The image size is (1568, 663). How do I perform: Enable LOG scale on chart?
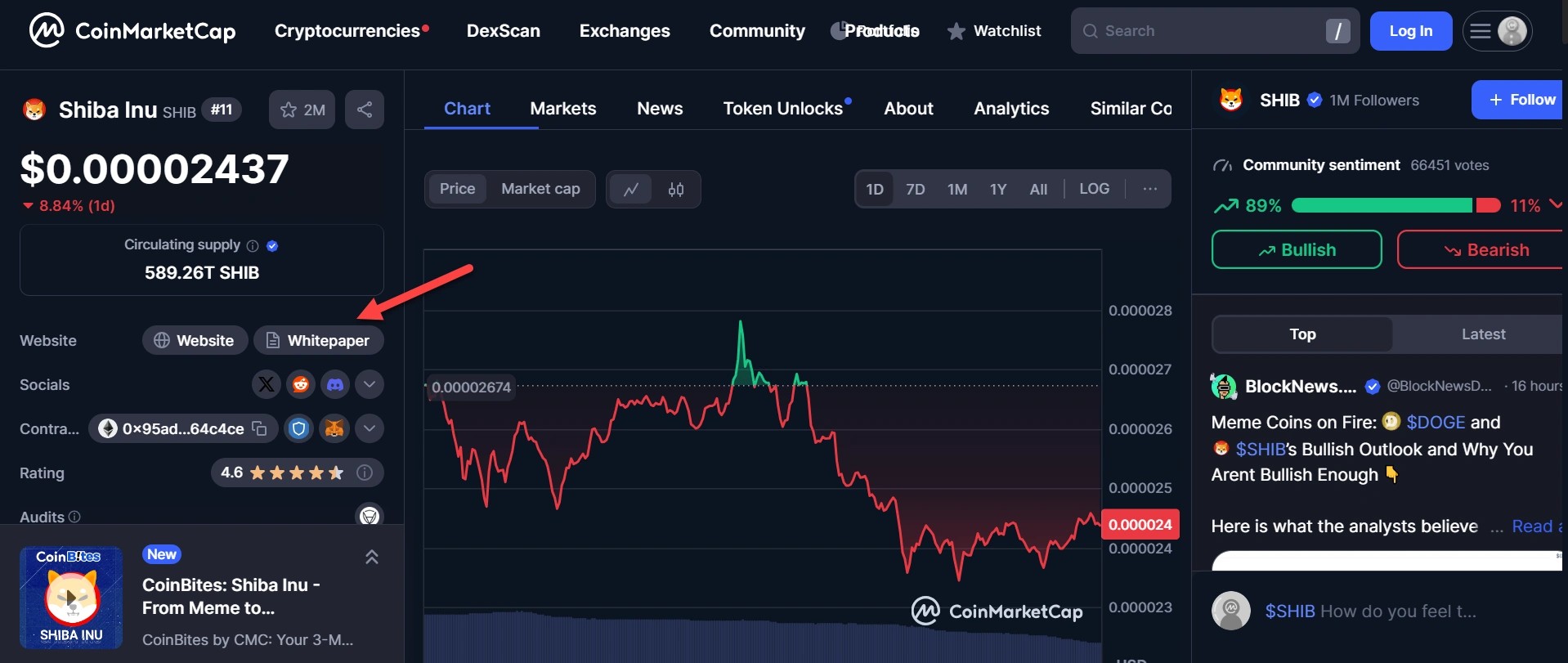click(x=1094, y=189)
